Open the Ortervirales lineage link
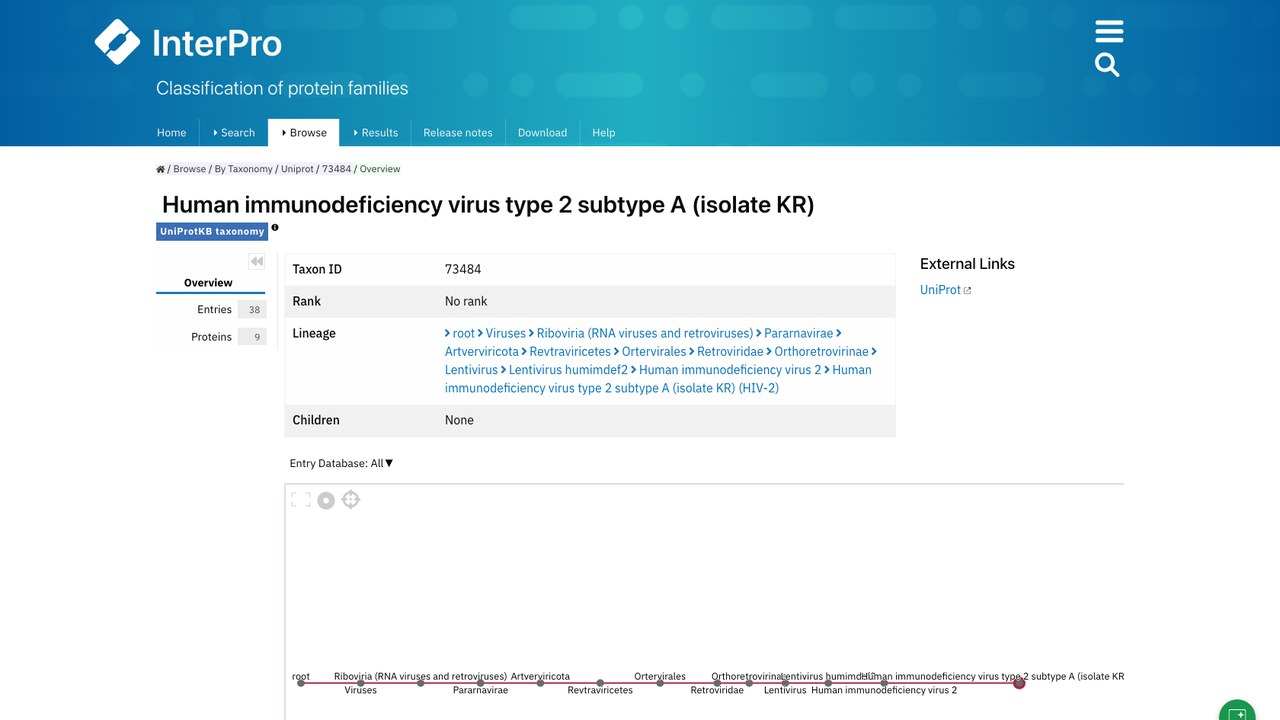 pyautogui.click(x=654, y=351)
